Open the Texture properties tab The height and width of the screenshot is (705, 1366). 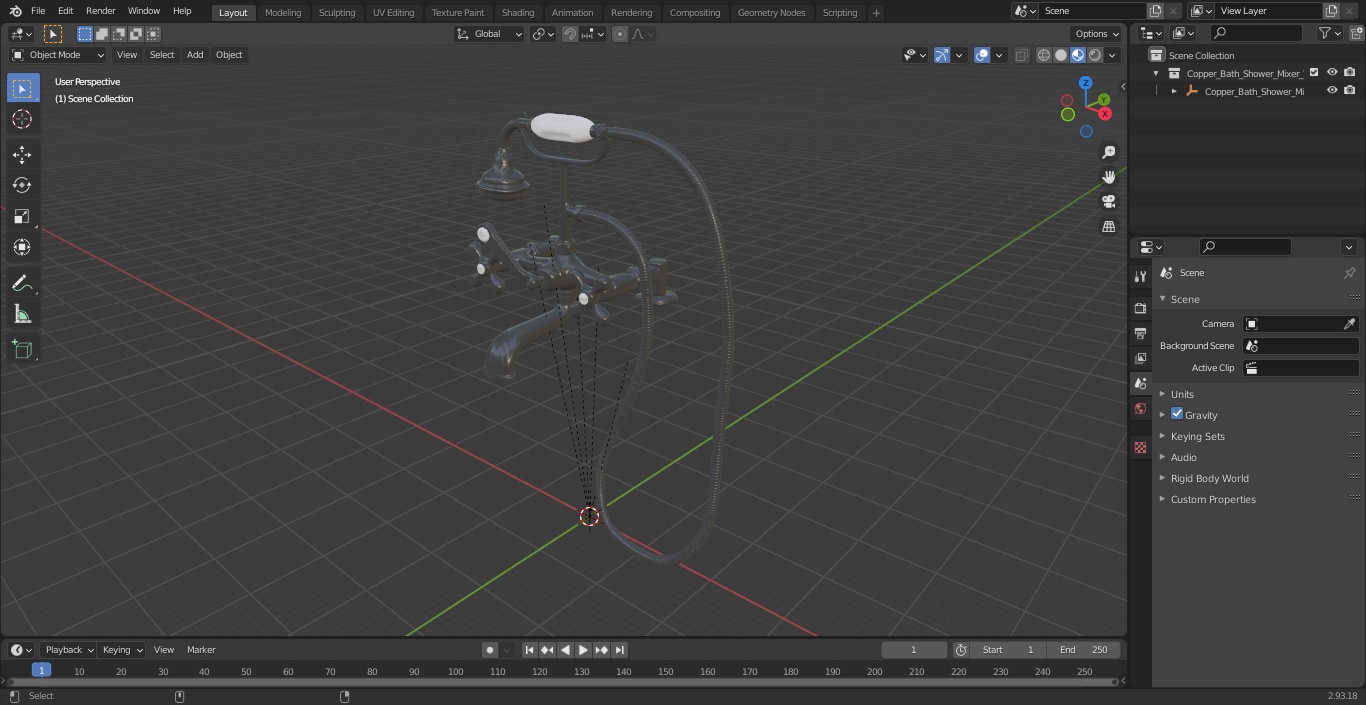coord(1140,447)
